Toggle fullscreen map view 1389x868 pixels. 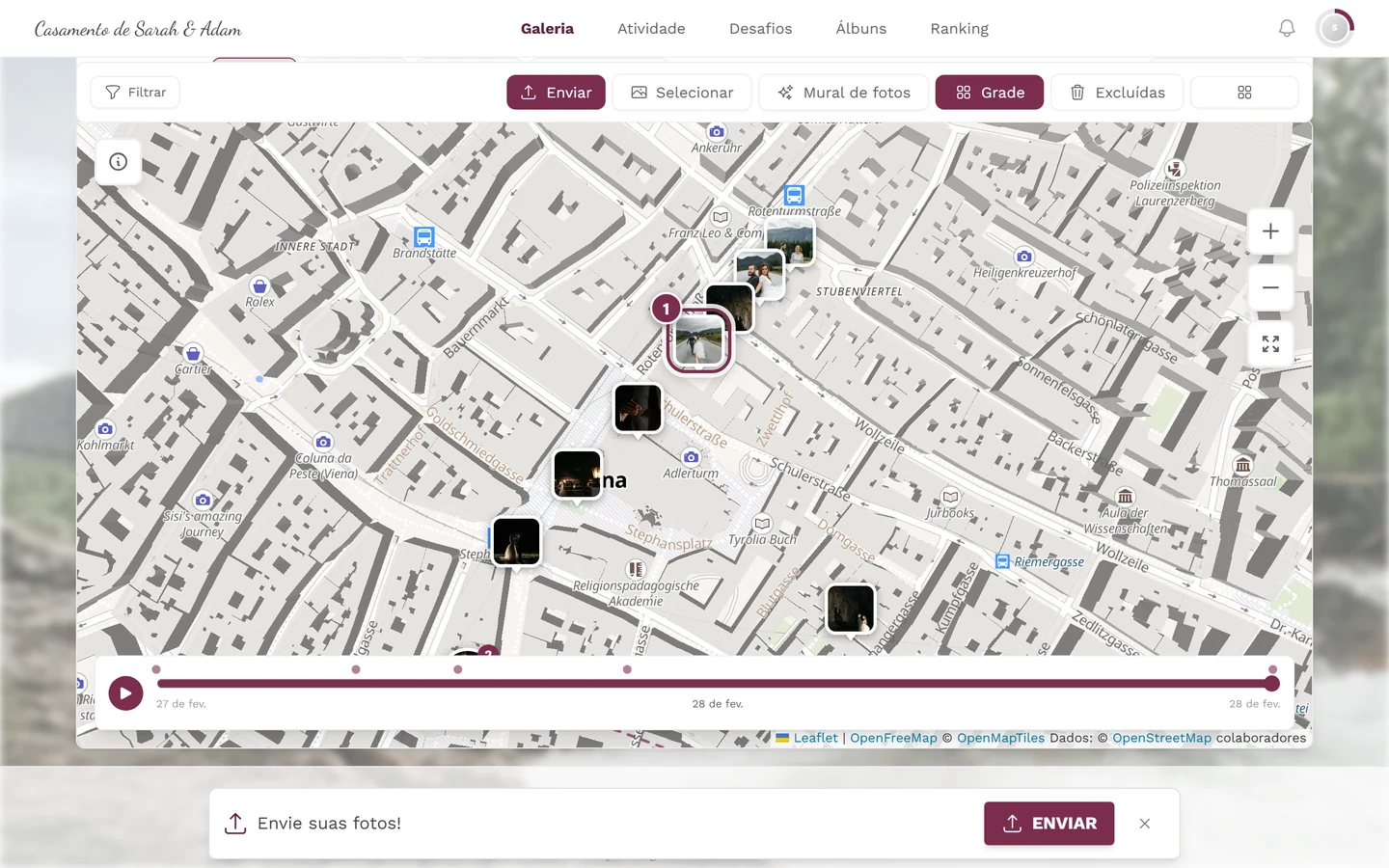tap(1270, 344)
